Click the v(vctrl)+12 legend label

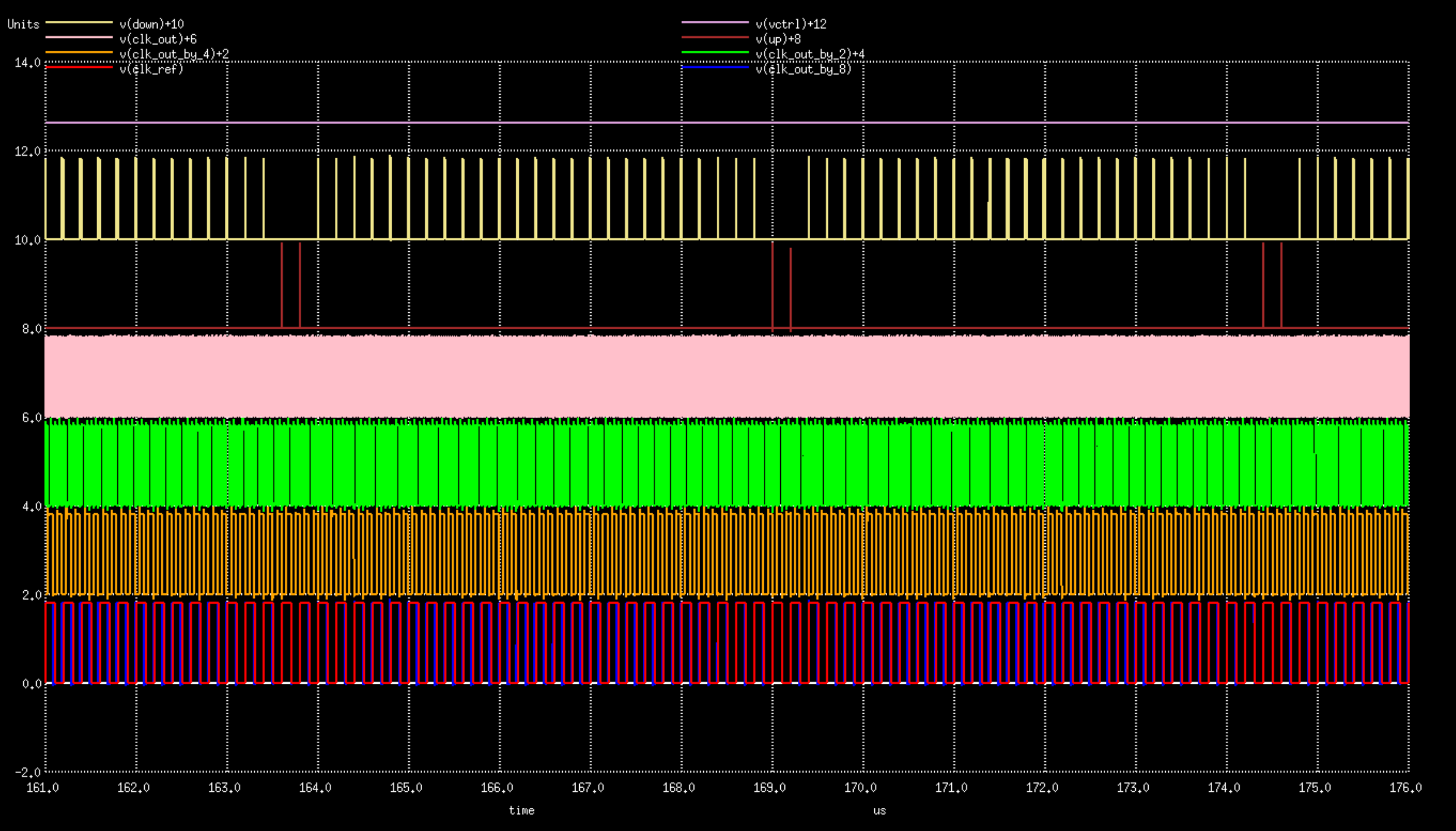[x=791, y=24]
